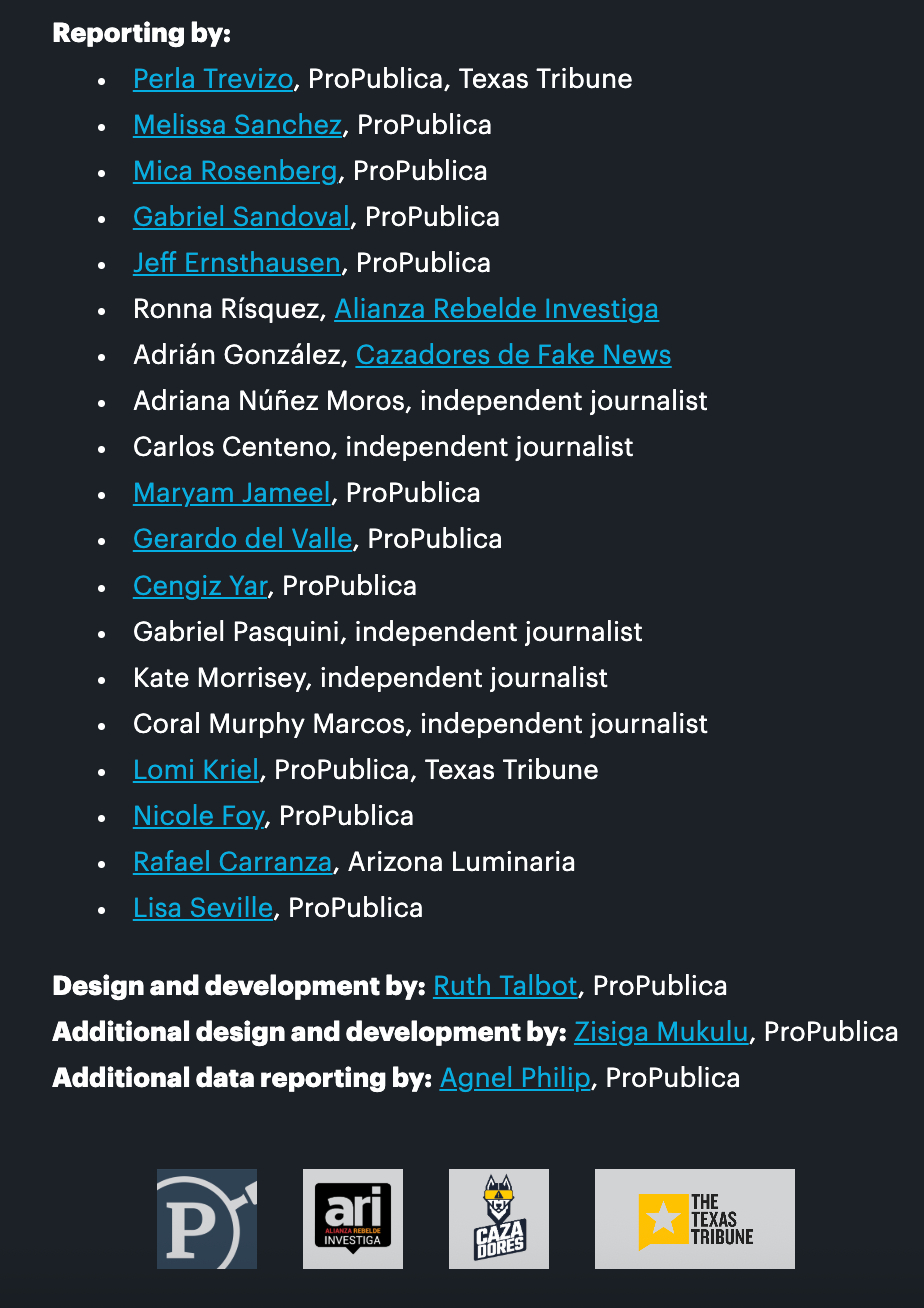924x1308 pixels.
Task: Follow the Rafael Carranza link
Action: [232, 861]
